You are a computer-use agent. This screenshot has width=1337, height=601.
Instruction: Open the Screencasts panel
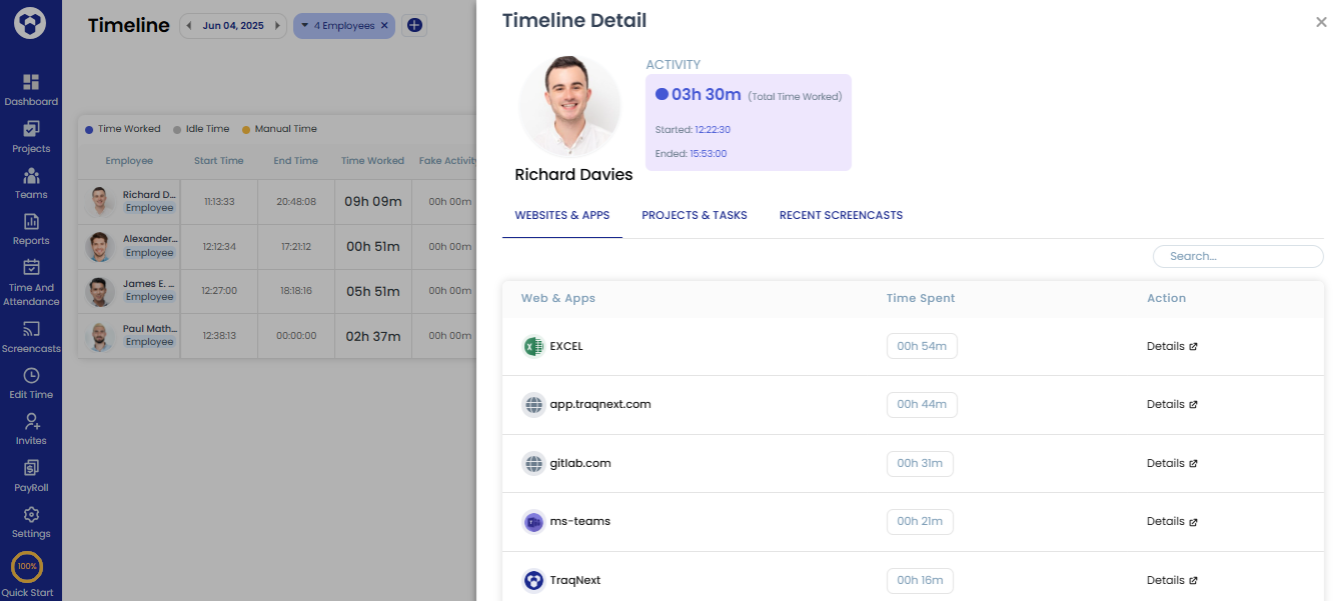coord(31,337)
